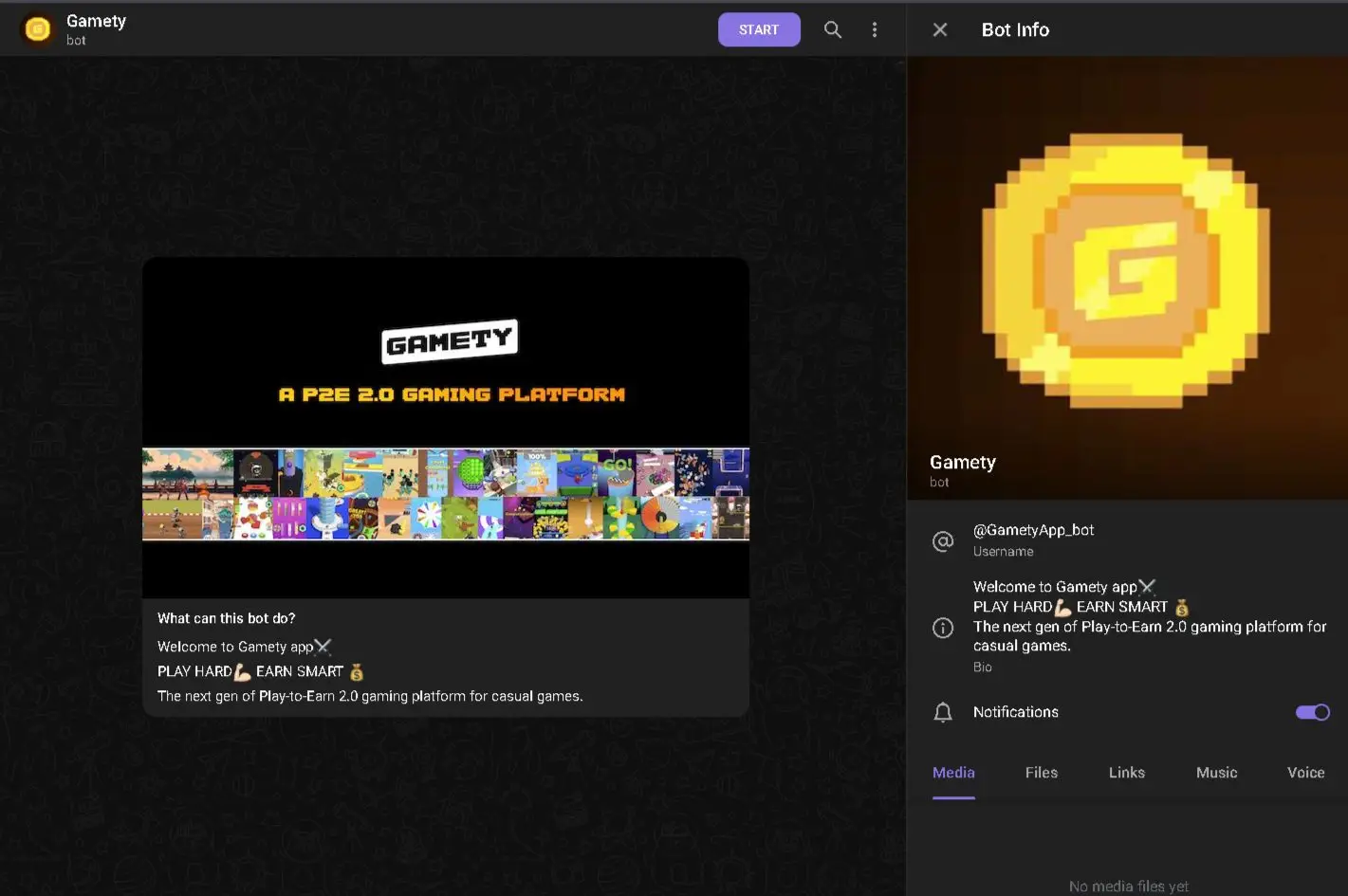Open the three-dot more options menu
The height and width of the screenshot is (896, 1348).
875,29
